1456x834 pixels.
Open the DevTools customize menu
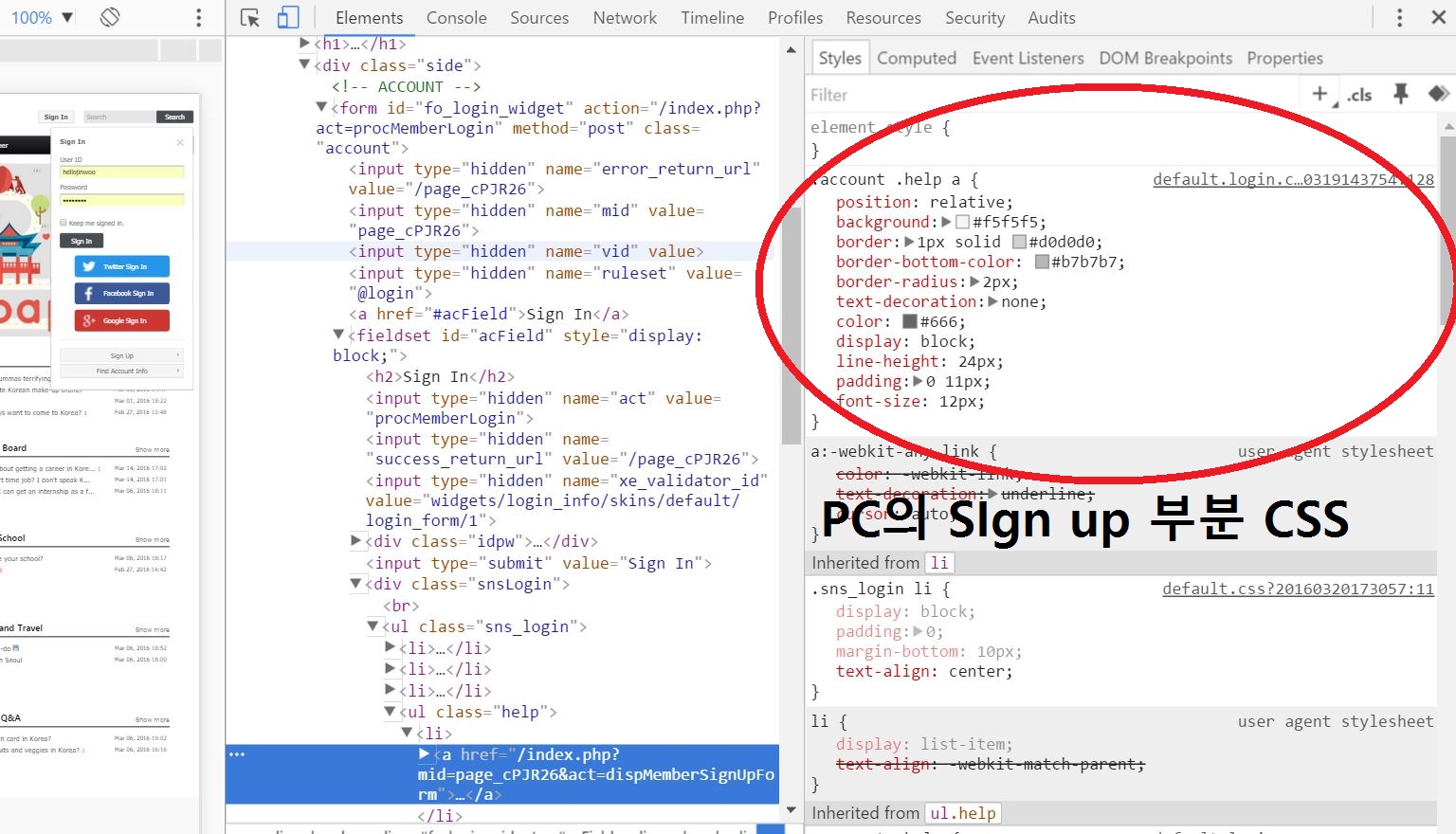pyautogui.click(x=1399, y=18)
